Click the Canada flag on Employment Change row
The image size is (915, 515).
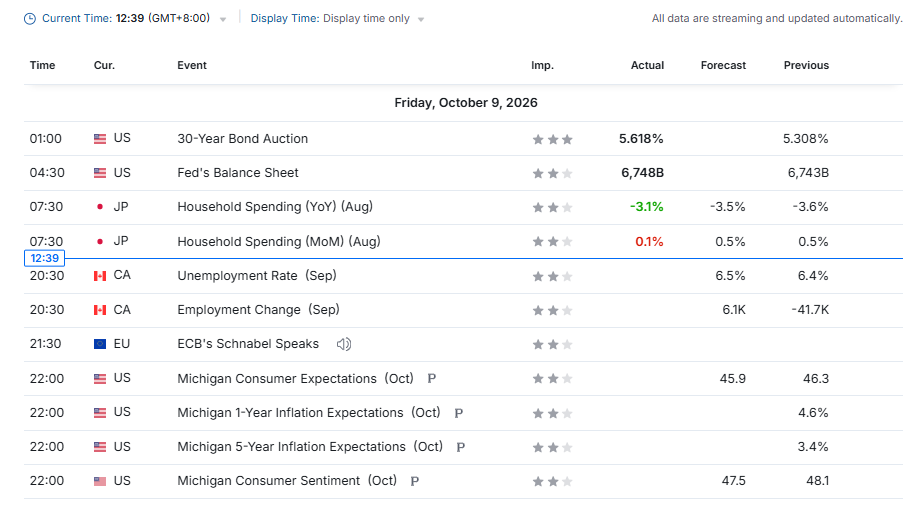[100, 310]
